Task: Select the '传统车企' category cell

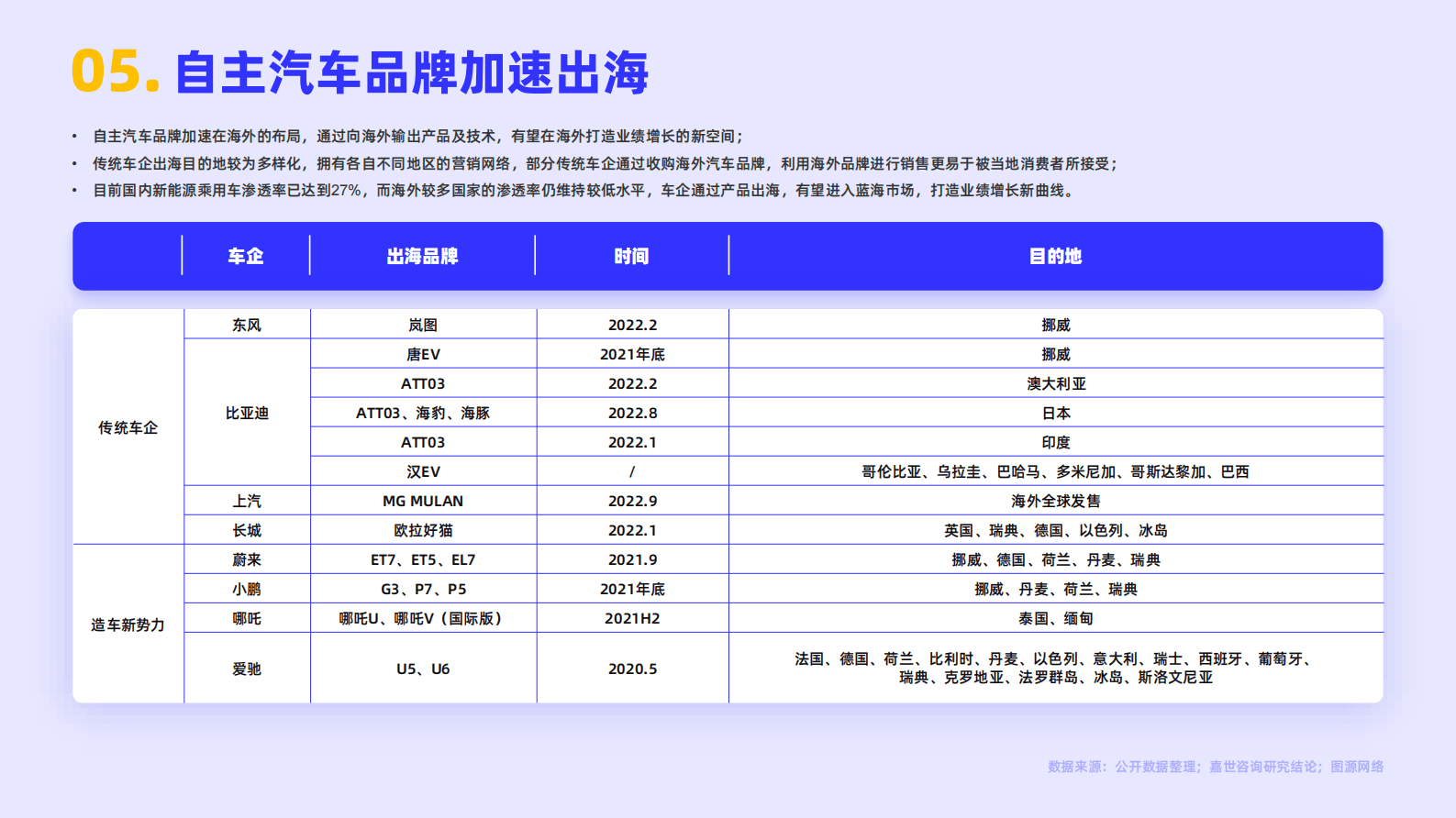Action: 128,427
